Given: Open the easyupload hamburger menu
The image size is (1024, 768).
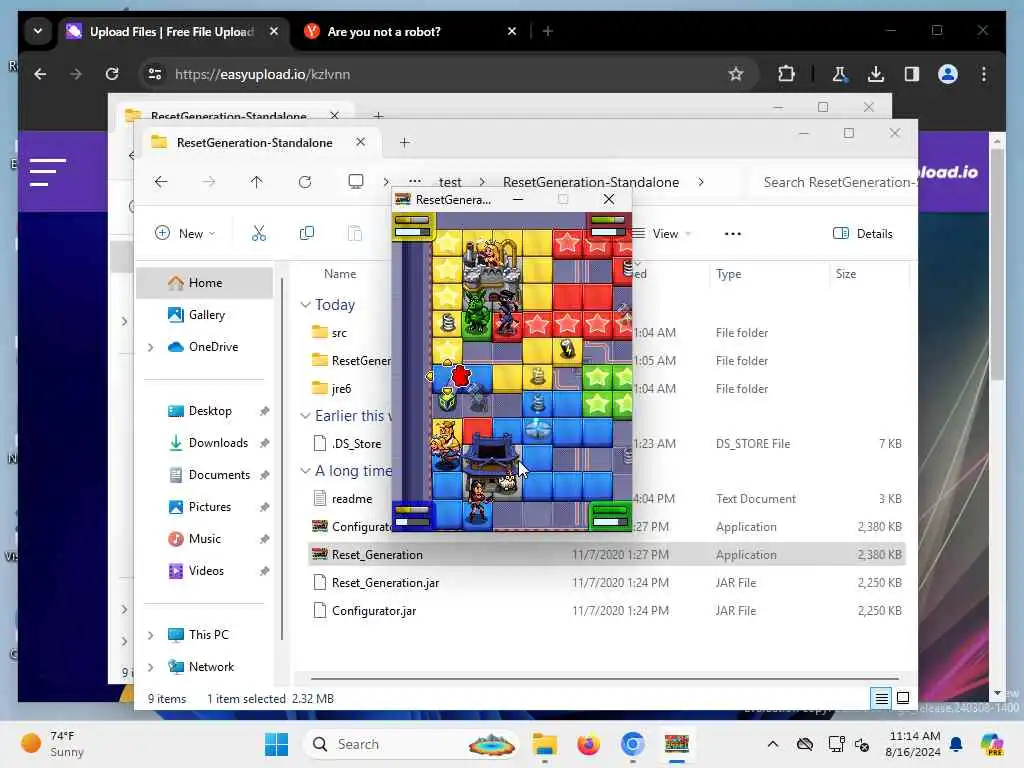Looking at the screenshot, I should 47,172.
